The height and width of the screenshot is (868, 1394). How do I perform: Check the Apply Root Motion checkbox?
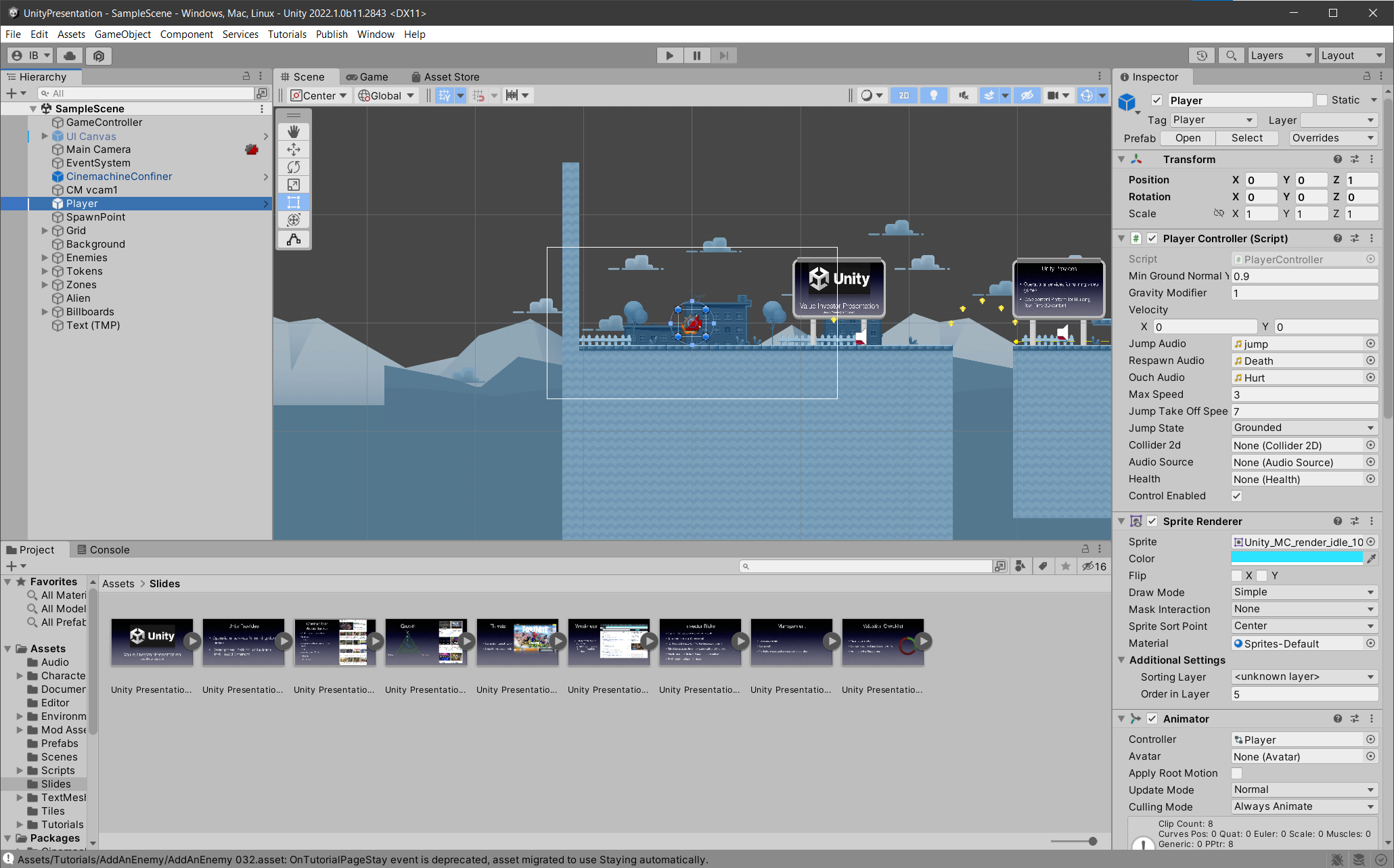1236,773
